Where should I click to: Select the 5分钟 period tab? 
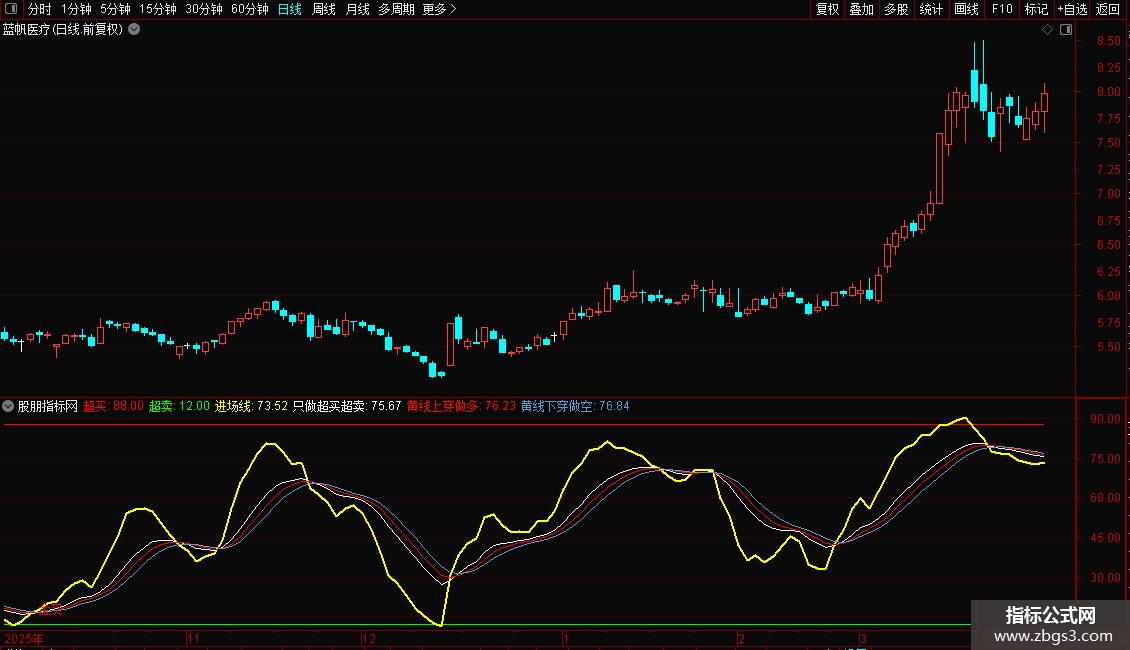[x=115, y=9]
